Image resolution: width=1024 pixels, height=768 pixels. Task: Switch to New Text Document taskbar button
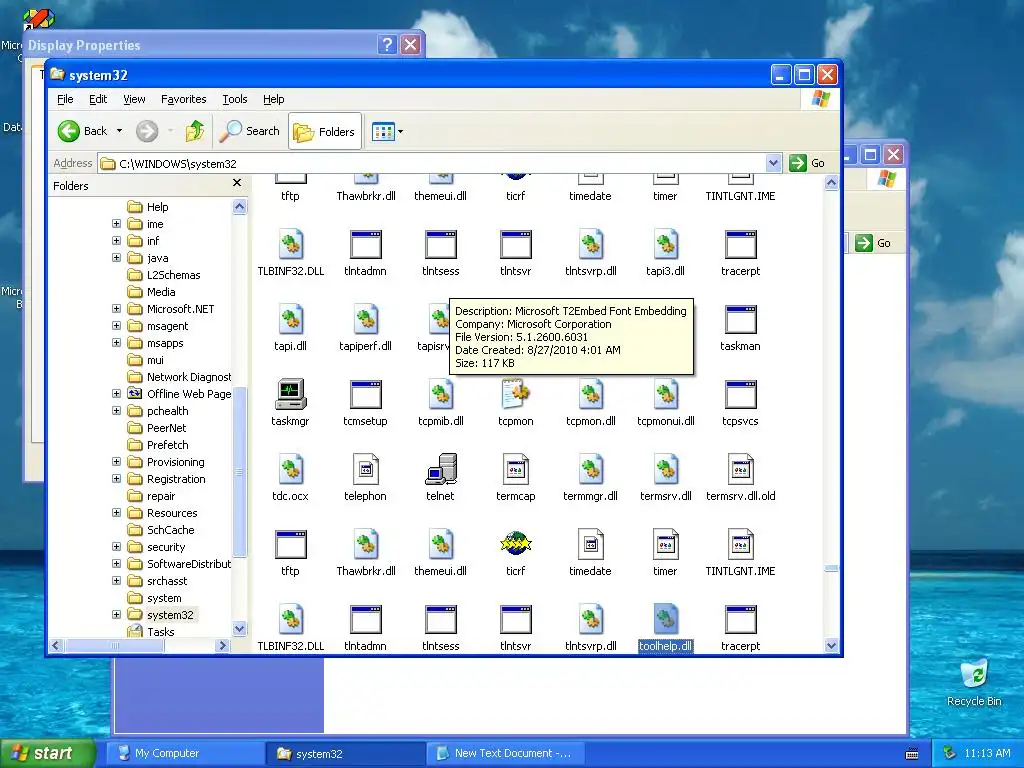click(505, 753)
